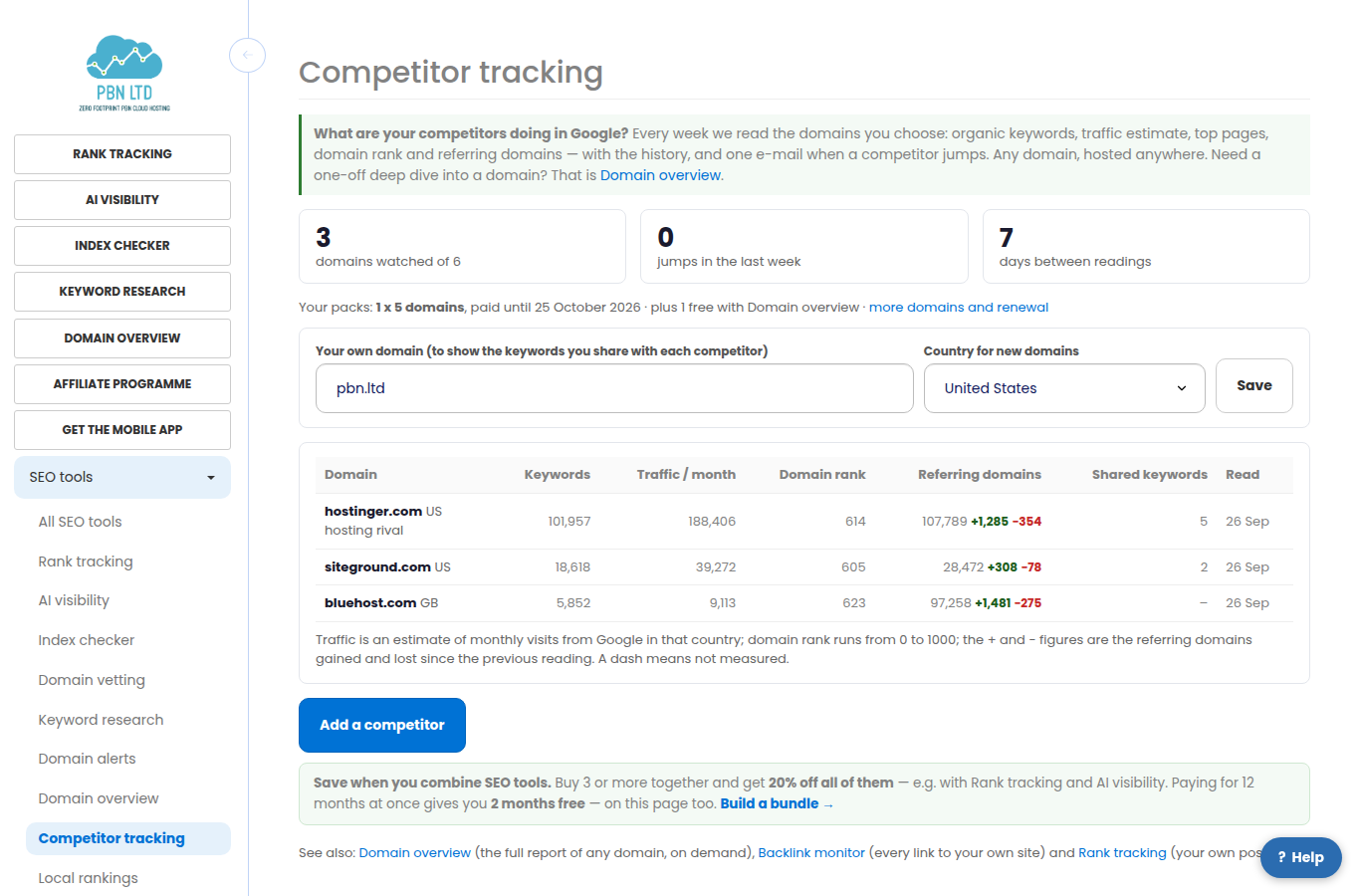
Task: Open the AFFILIATE PROGRAMME sidebar button
Action: tap(122, 384)
